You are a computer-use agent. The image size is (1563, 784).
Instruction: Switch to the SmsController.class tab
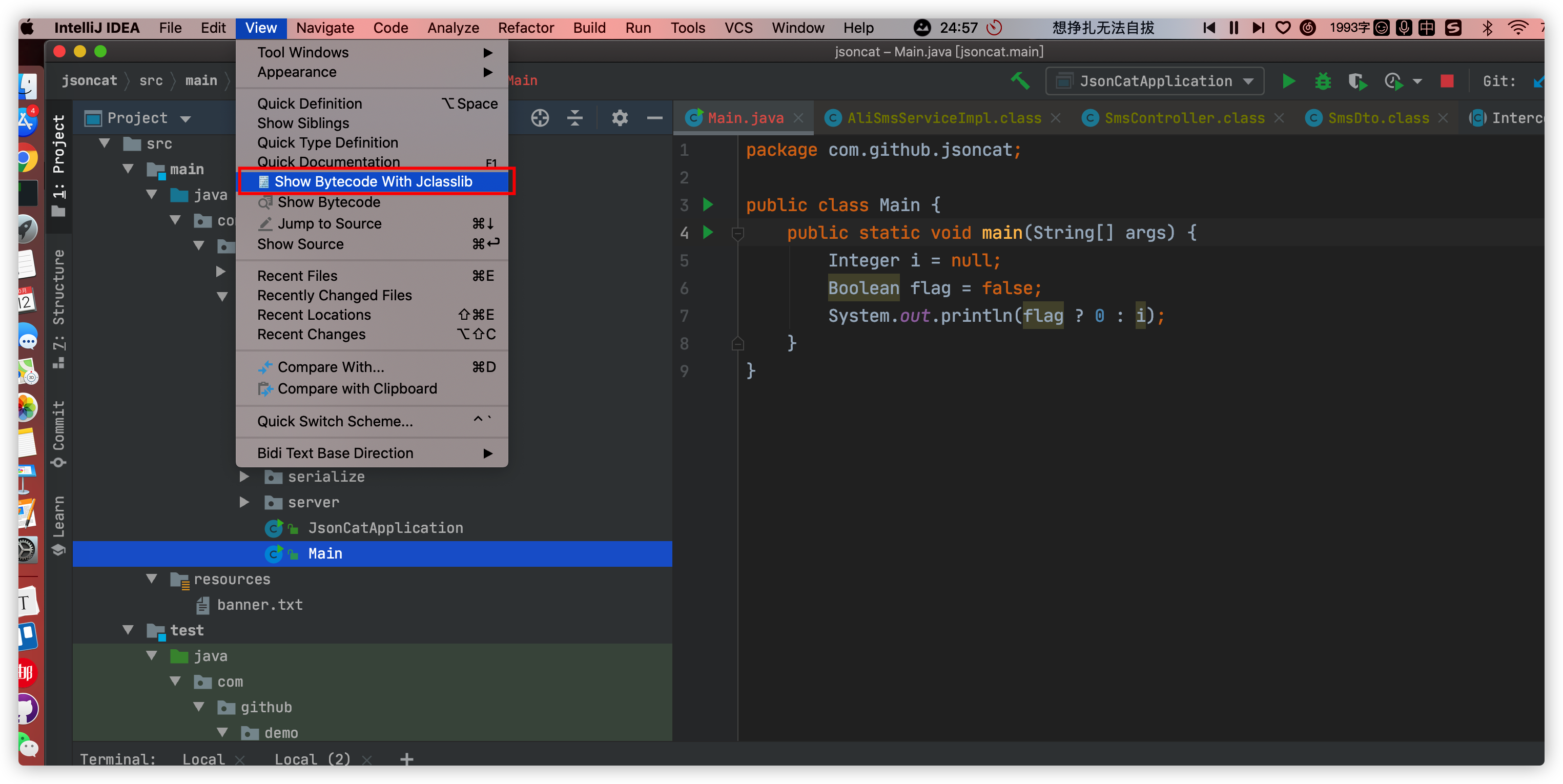[x=1184, y=118]
